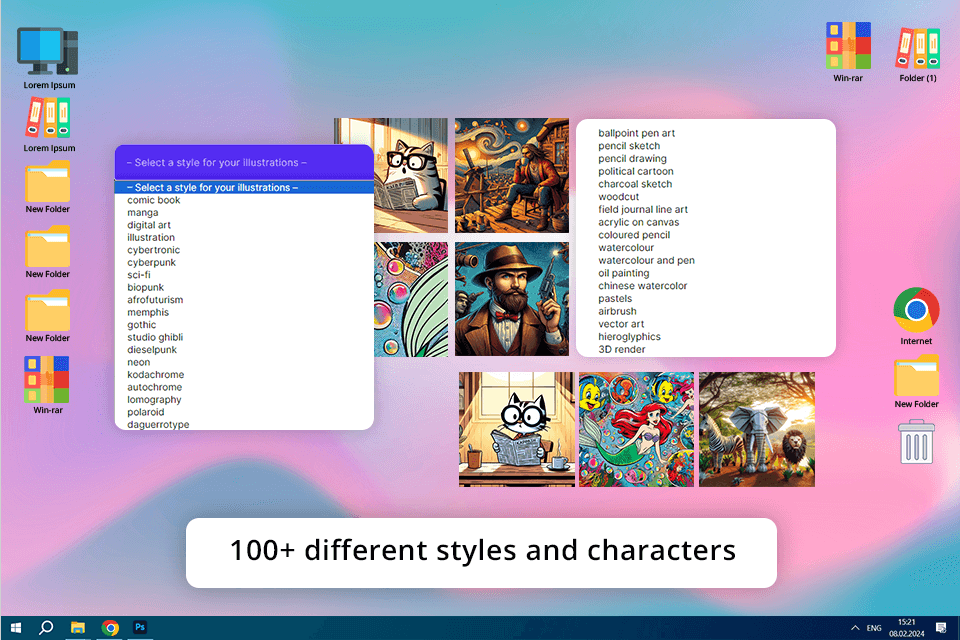
Task: Click 'political cartoon' in white list
Action: point(636,171)
